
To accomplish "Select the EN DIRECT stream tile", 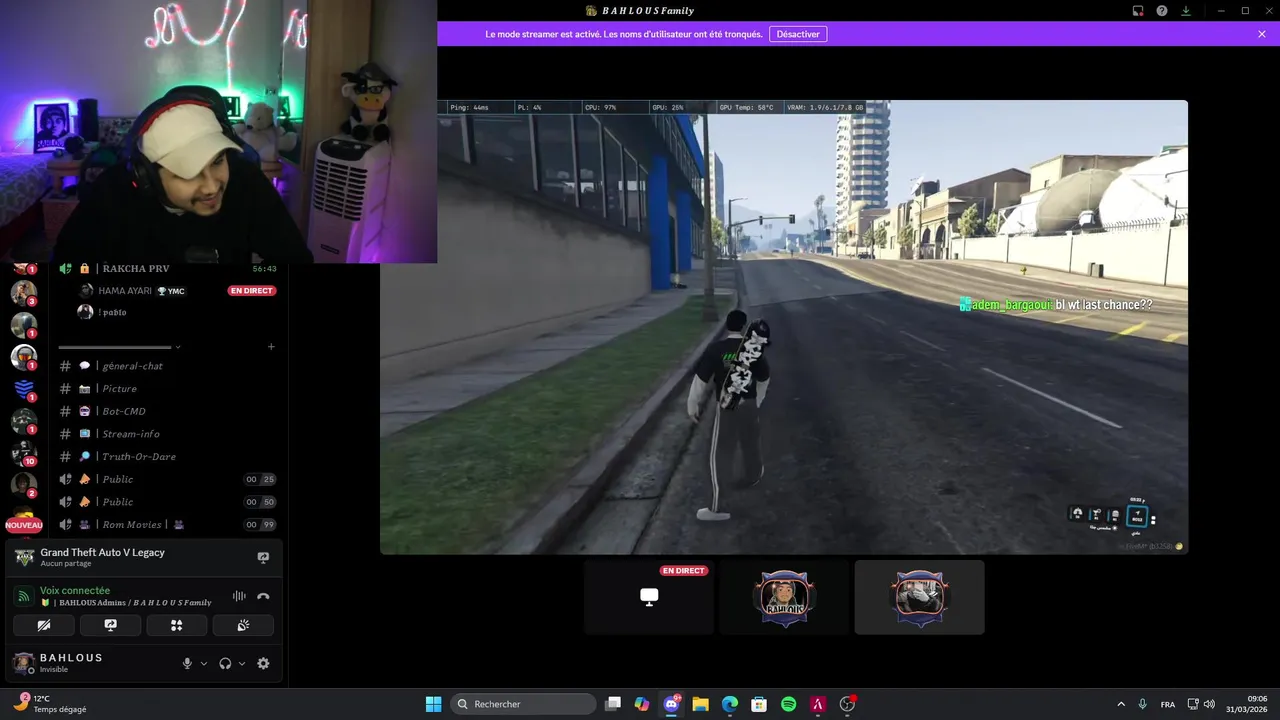I will coord(649,597).
